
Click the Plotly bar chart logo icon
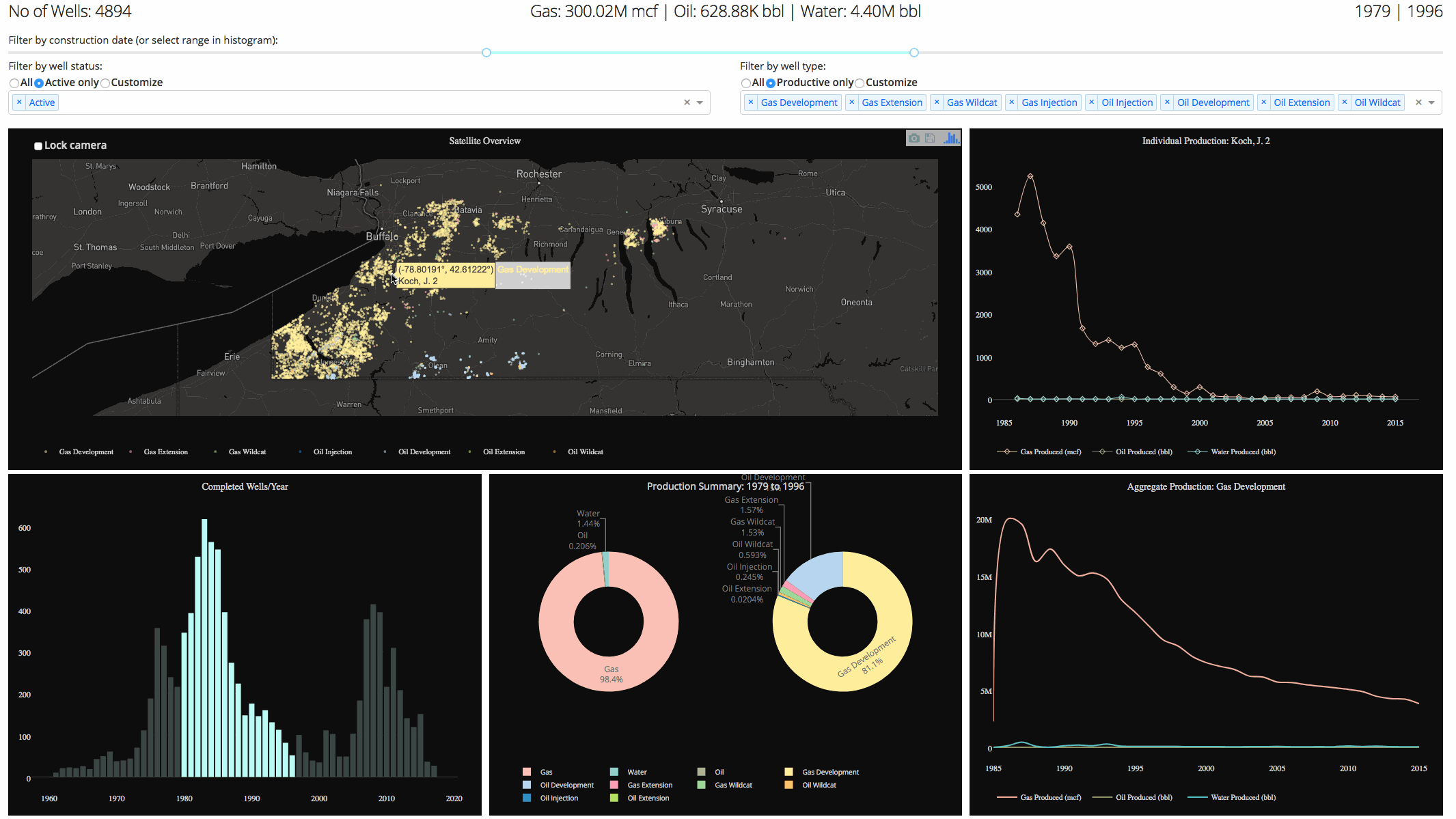click(950, 138)
